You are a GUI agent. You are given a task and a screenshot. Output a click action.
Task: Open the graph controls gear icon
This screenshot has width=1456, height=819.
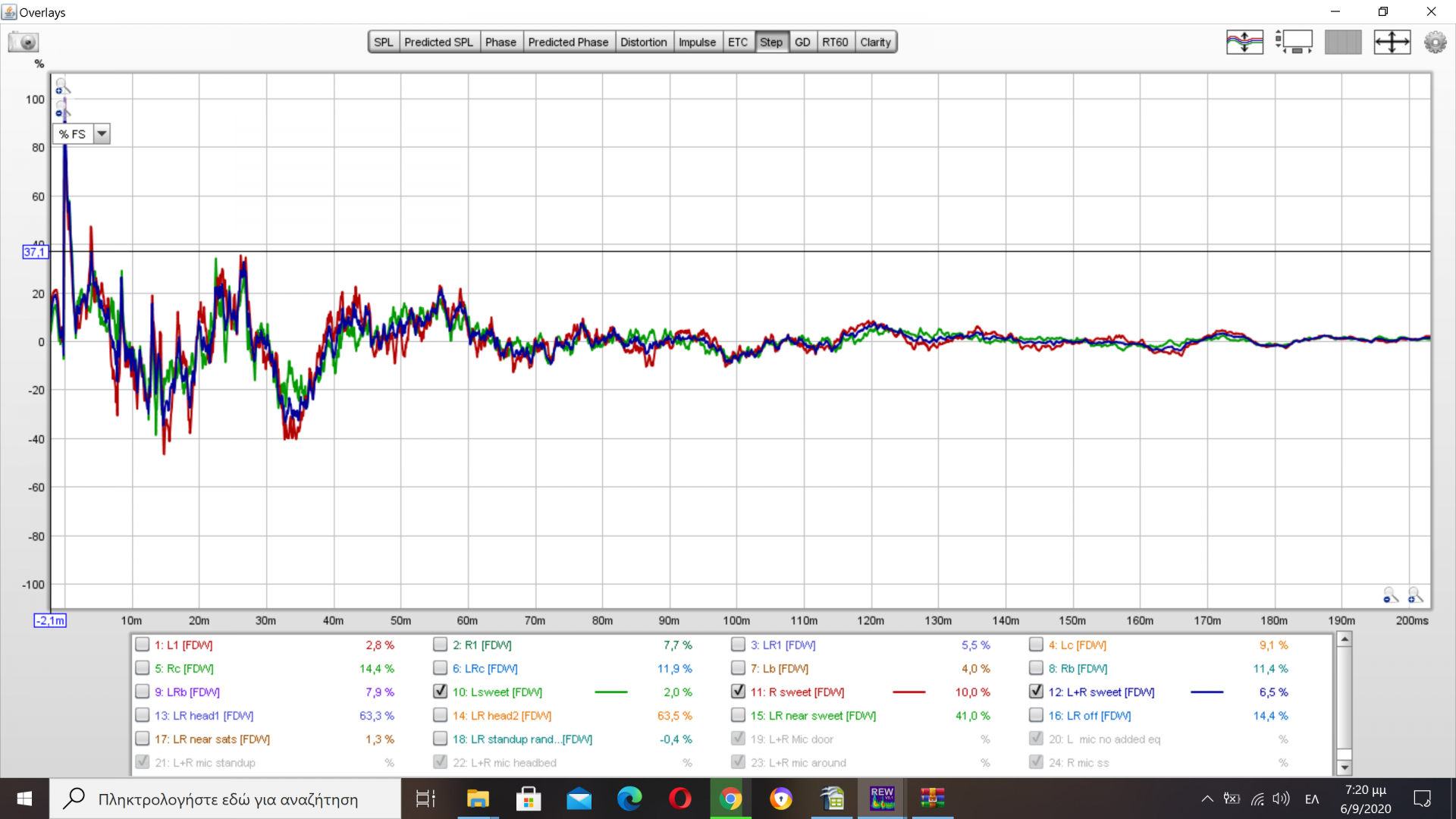tap(1435, 42)
